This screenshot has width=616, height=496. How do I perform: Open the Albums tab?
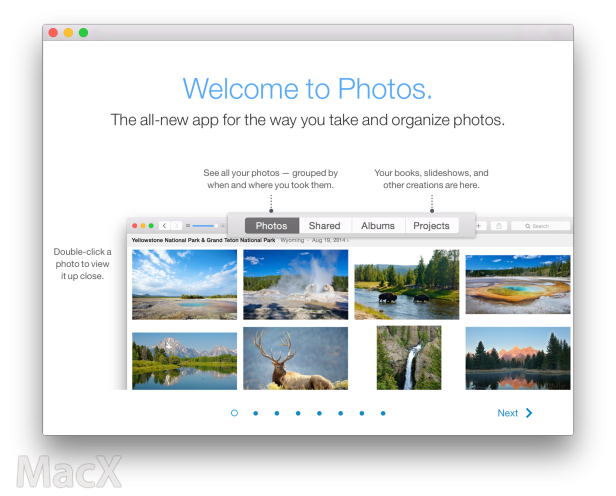tap(378, 226)
